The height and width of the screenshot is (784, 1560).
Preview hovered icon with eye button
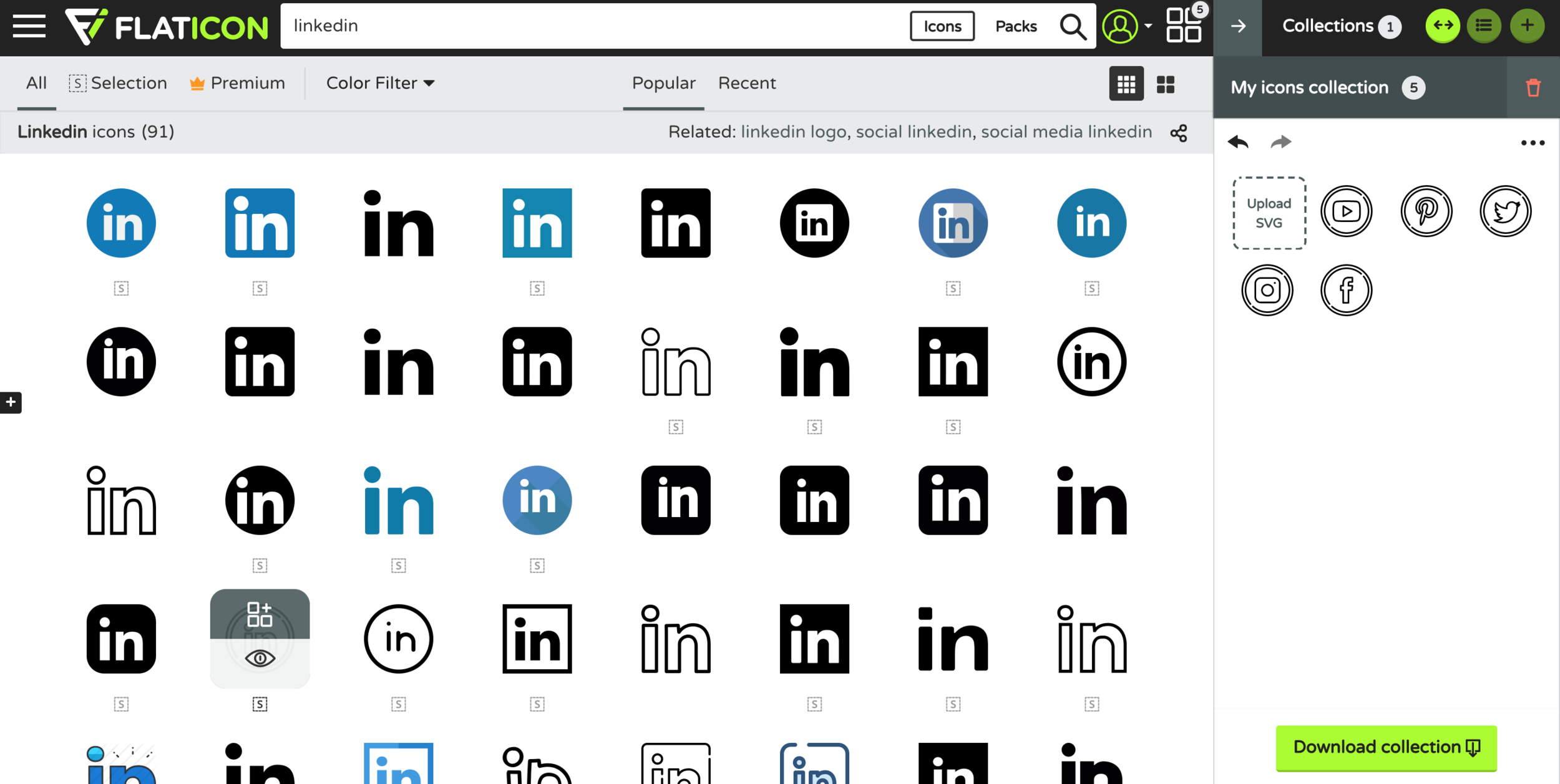pyautogui.click(x=260, y=659)
